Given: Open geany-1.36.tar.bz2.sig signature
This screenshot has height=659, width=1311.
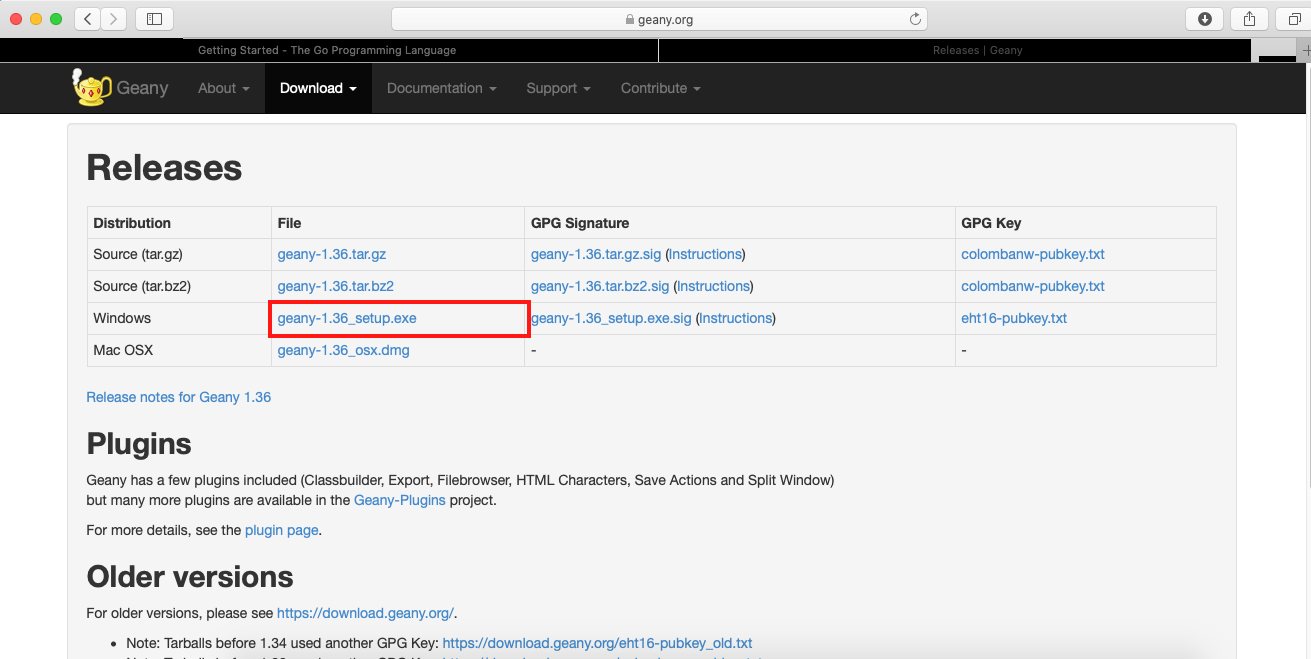Looking at the screenshot, I should tap(600, 286).
